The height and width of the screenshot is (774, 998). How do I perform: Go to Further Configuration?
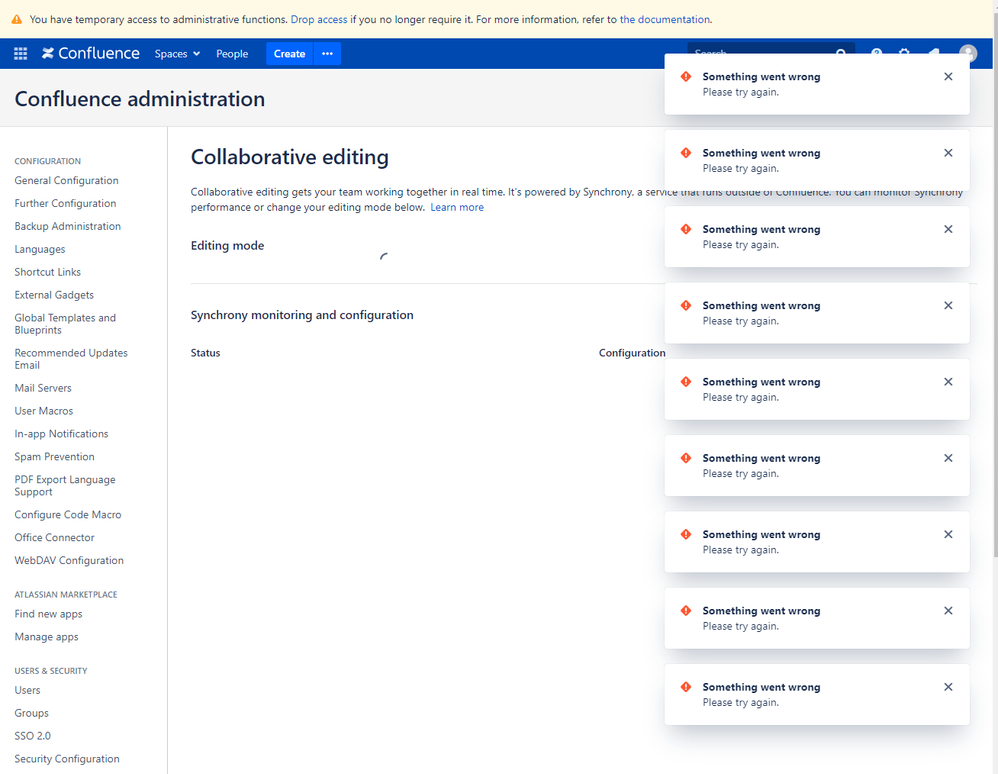coord(66,203)
